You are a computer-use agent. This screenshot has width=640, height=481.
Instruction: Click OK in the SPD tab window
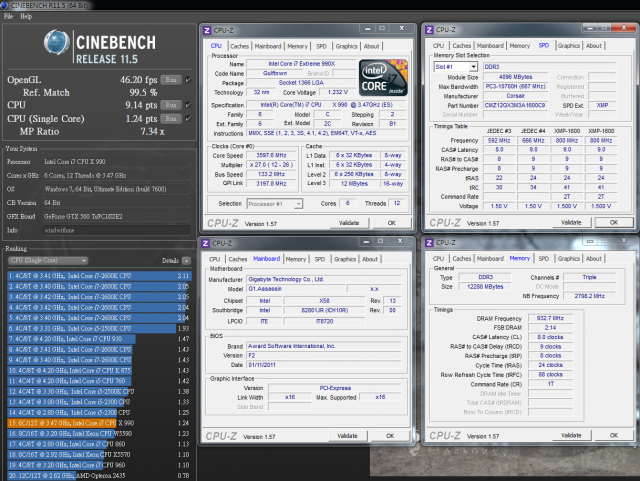(x=614, y=223)
